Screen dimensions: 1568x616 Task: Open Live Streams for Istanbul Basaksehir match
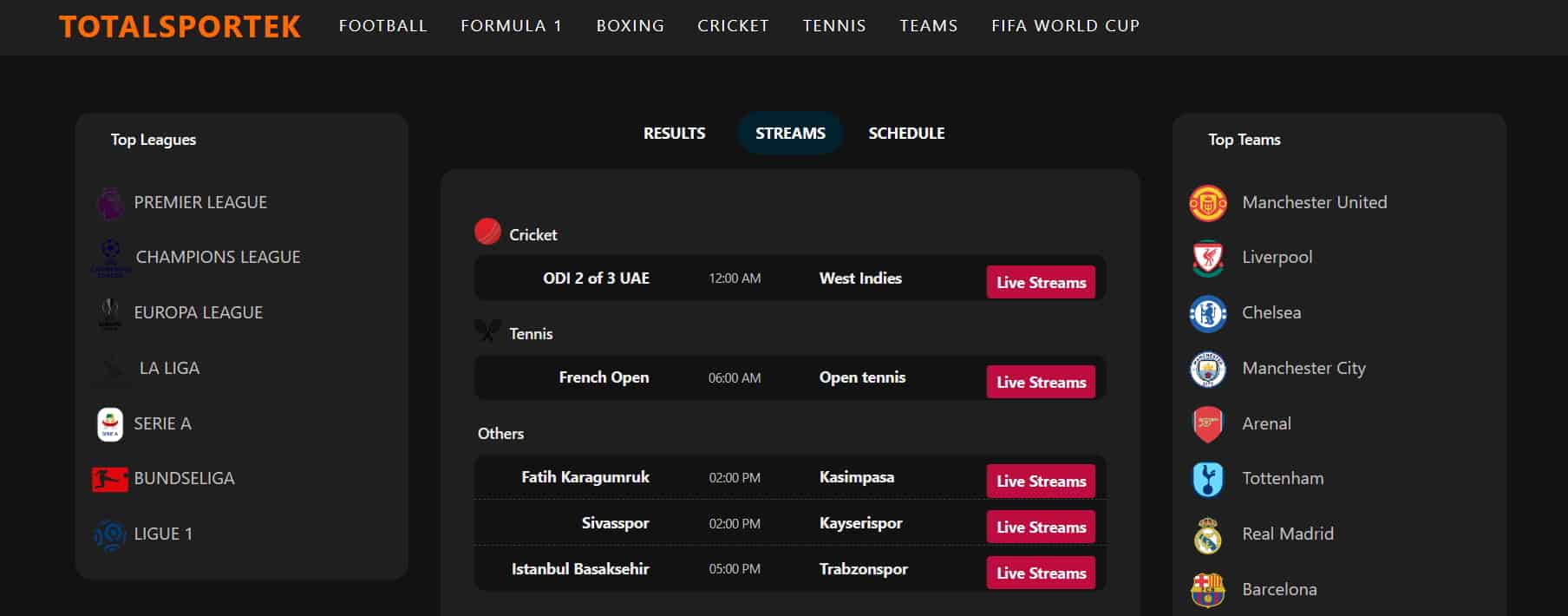(1041, 573)
